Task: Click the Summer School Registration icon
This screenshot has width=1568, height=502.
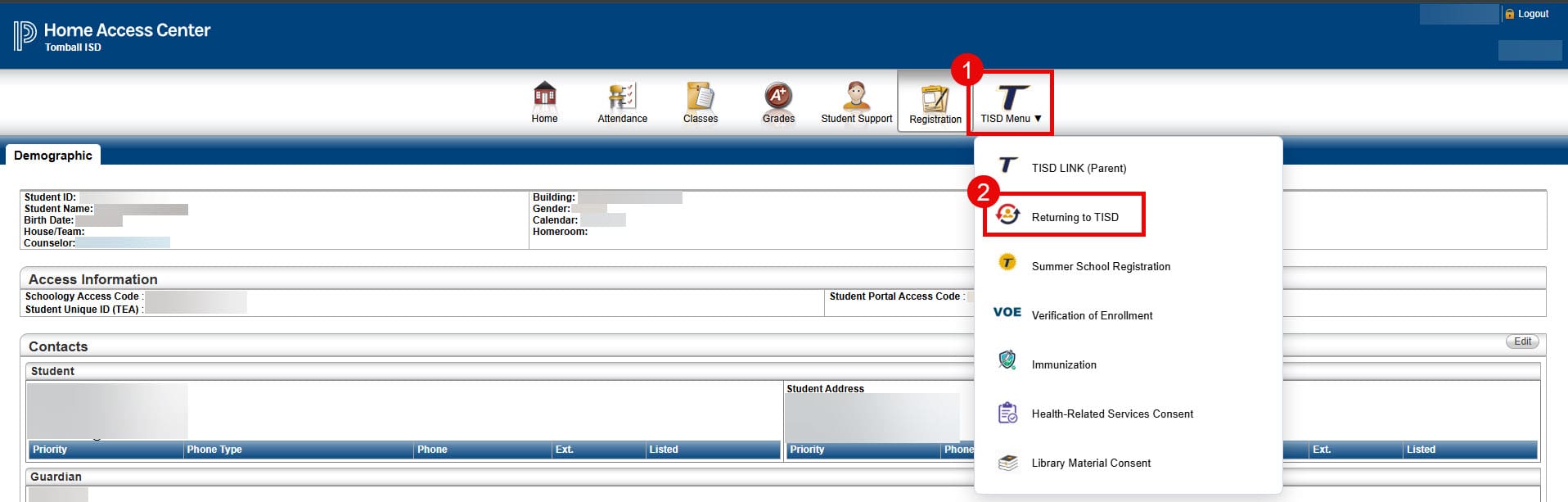Action: (x=1008, y=263)
